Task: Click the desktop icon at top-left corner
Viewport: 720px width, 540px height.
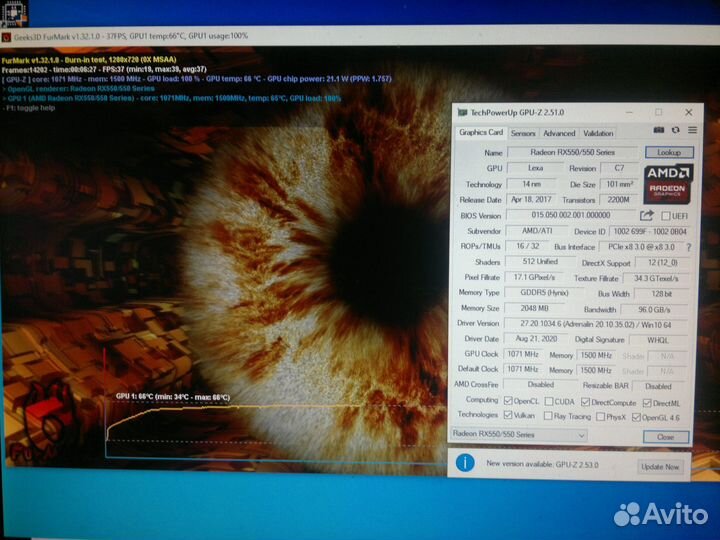Action: pos(14,13)
